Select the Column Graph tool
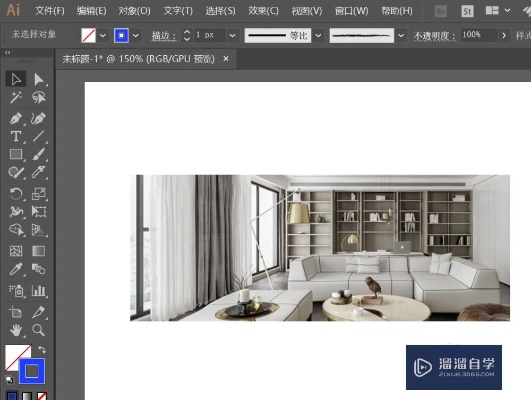The height and width of the screenshot is (400, 531). [x=39, y=291]
